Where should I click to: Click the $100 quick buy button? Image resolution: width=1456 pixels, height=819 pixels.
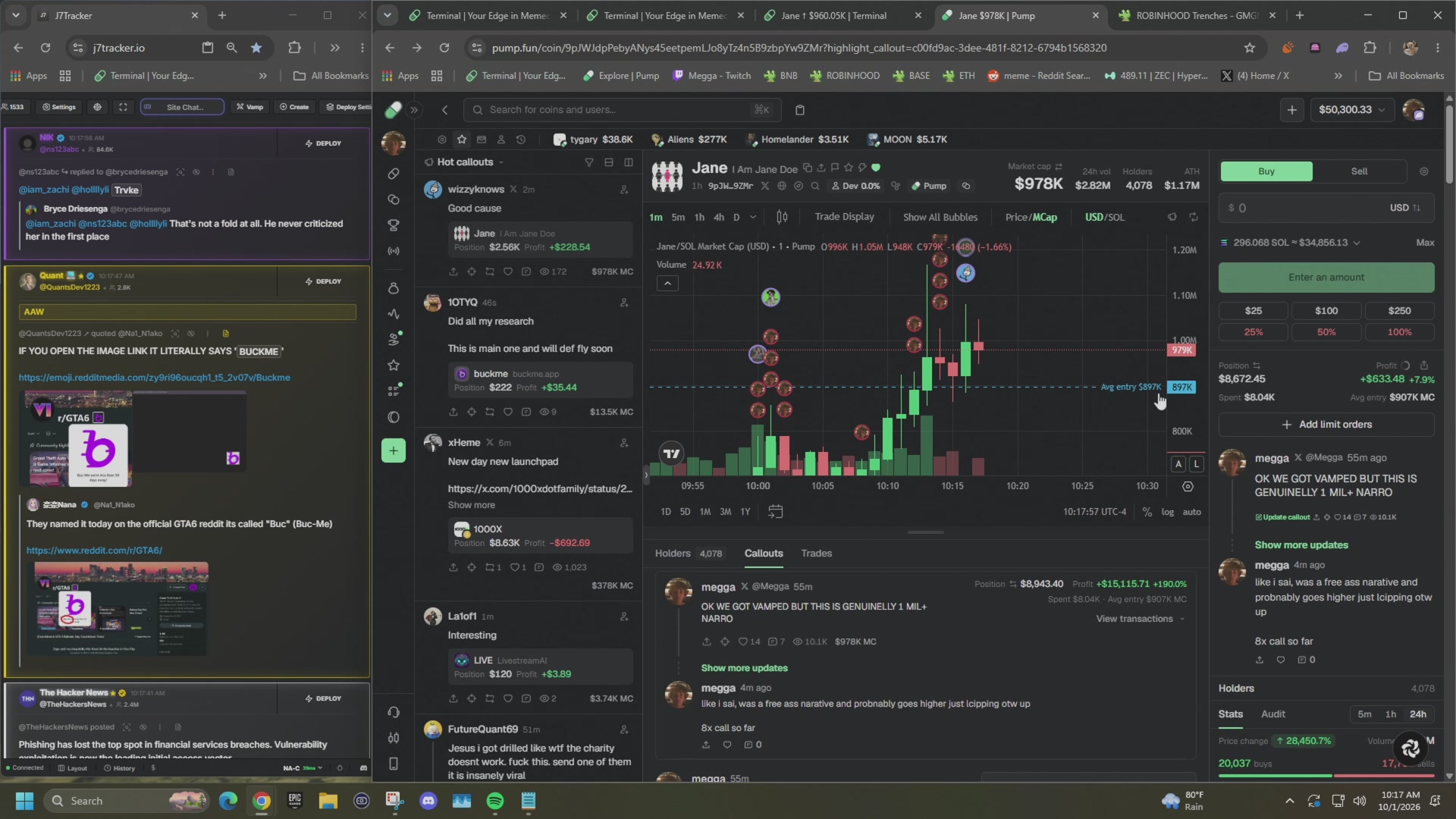pyautogui.click(x=1326, y=311)
